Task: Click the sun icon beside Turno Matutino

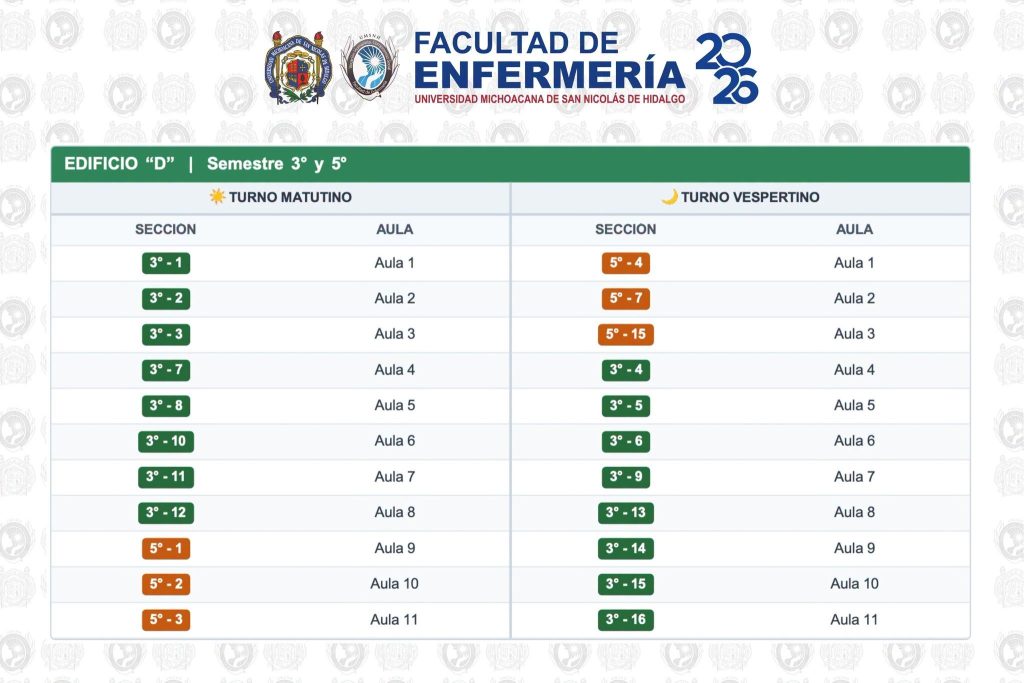Action: click(217, 196)
